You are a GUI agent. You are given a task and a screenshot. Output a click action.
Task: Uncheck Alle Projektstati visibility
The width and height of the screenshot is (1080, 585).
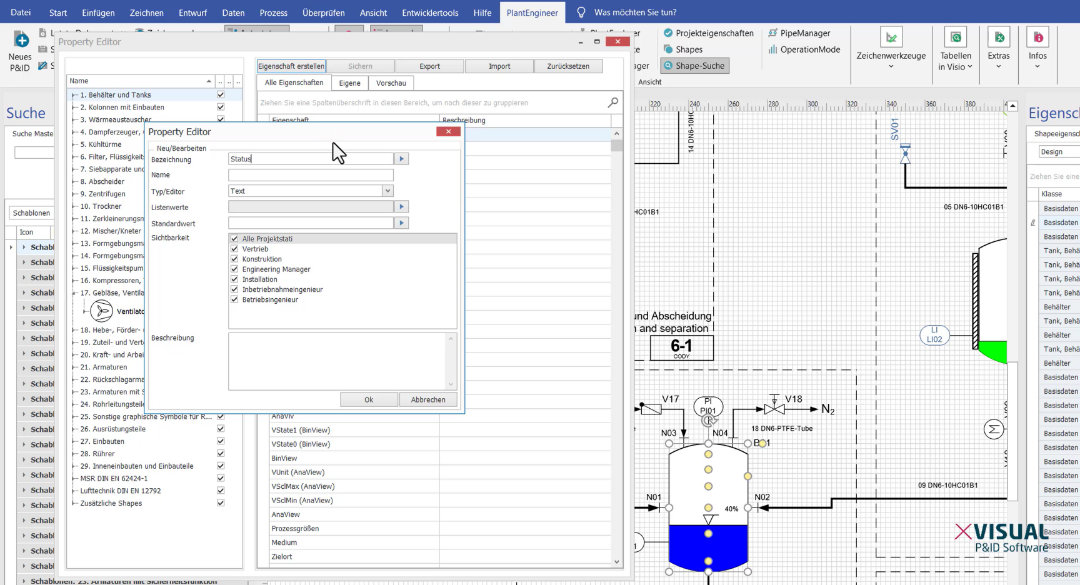[x=234, y=238]
